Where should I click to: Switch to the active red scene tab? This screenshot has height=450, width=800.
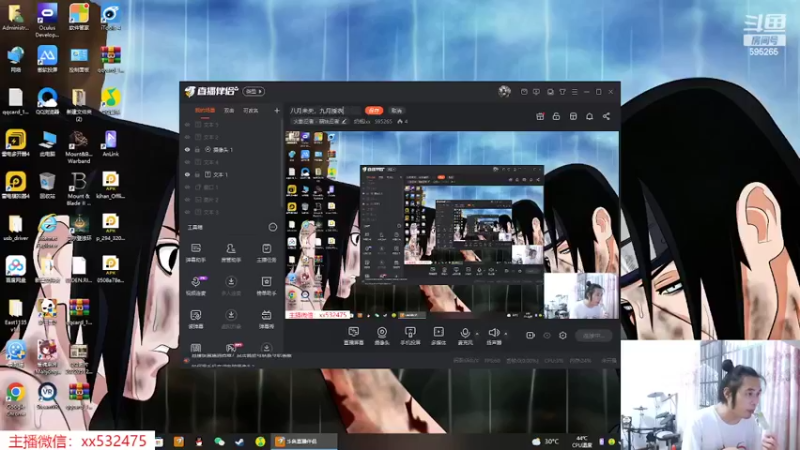click(x=205, y=111)
